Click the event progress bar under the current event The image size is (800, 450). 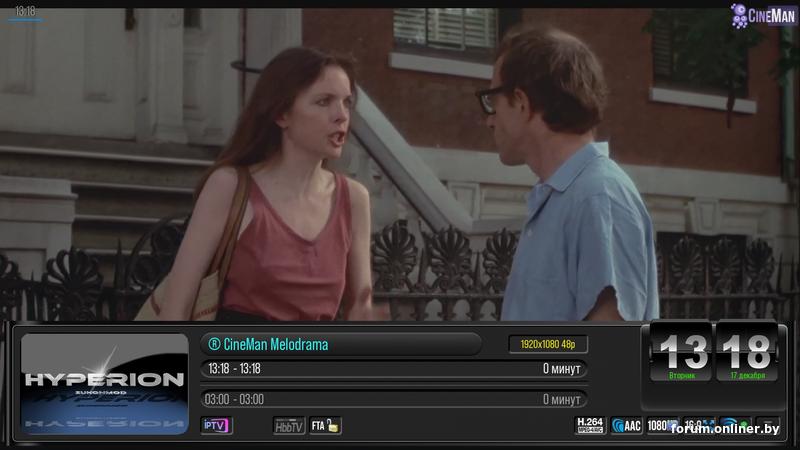pos(394,384)
